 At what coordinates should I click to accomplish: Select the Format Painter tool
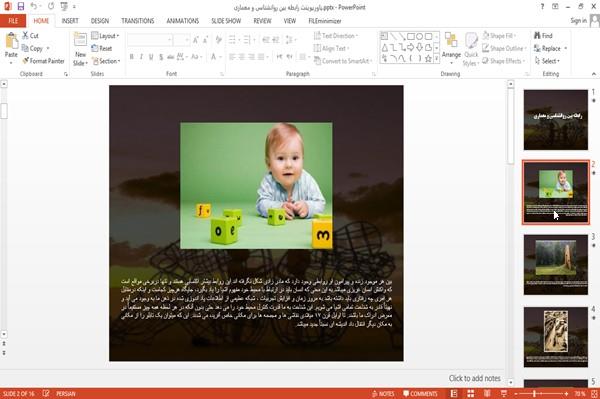point(43,61)
